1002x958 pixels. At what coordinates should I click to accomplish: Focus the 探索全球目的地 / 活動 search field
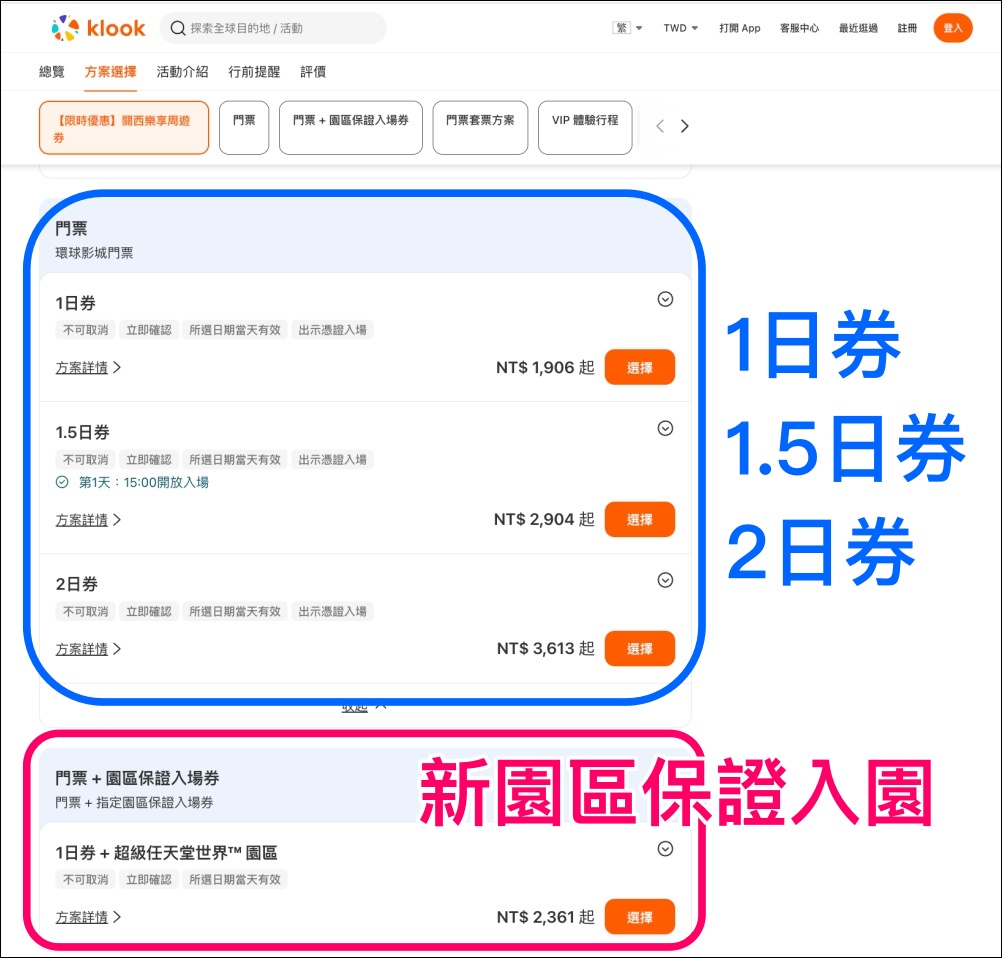273,28
